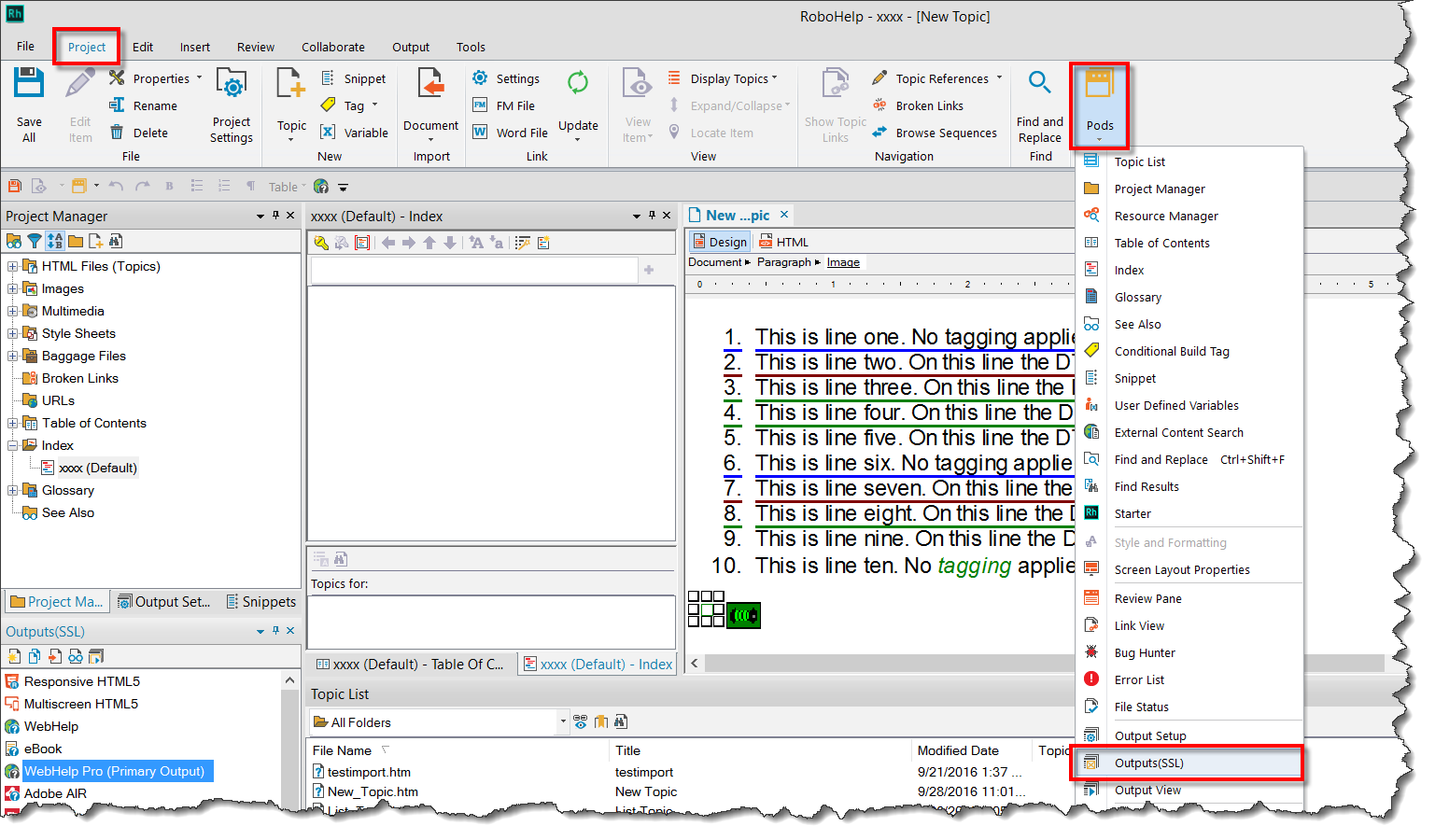Expand the Baggage Files node
This screenshot has height=840, width=1435.
[12, 356]
